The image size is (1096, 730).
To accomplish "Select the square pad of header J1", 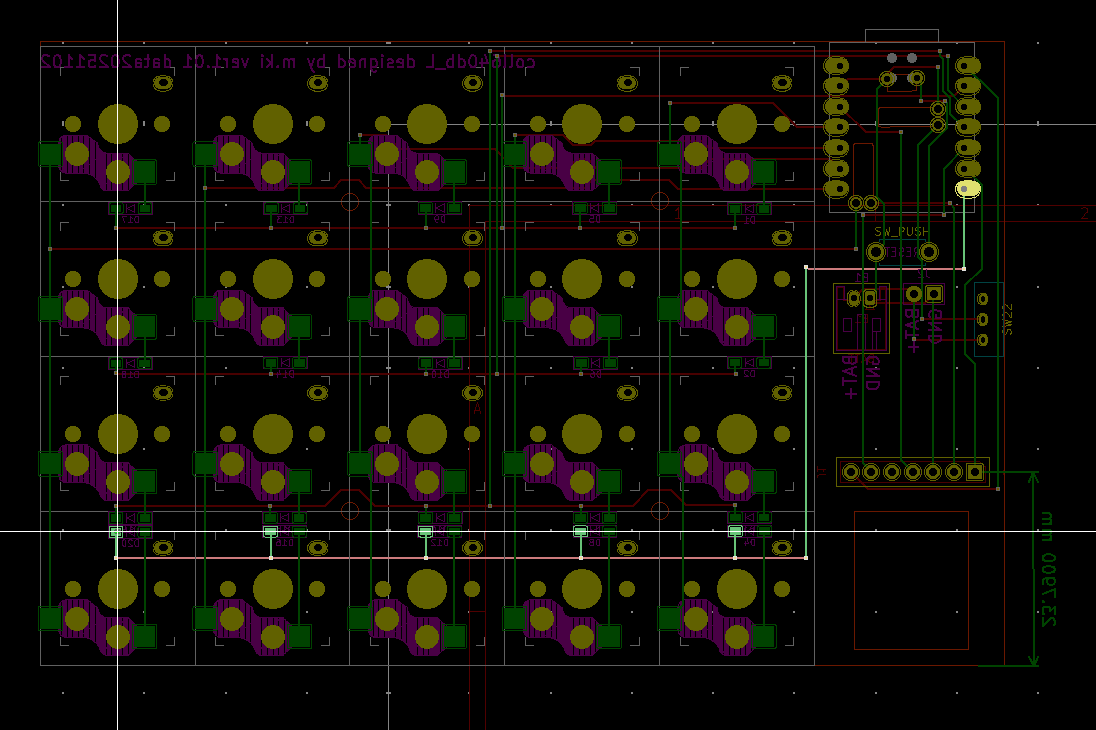I will [x=975, y=472].
